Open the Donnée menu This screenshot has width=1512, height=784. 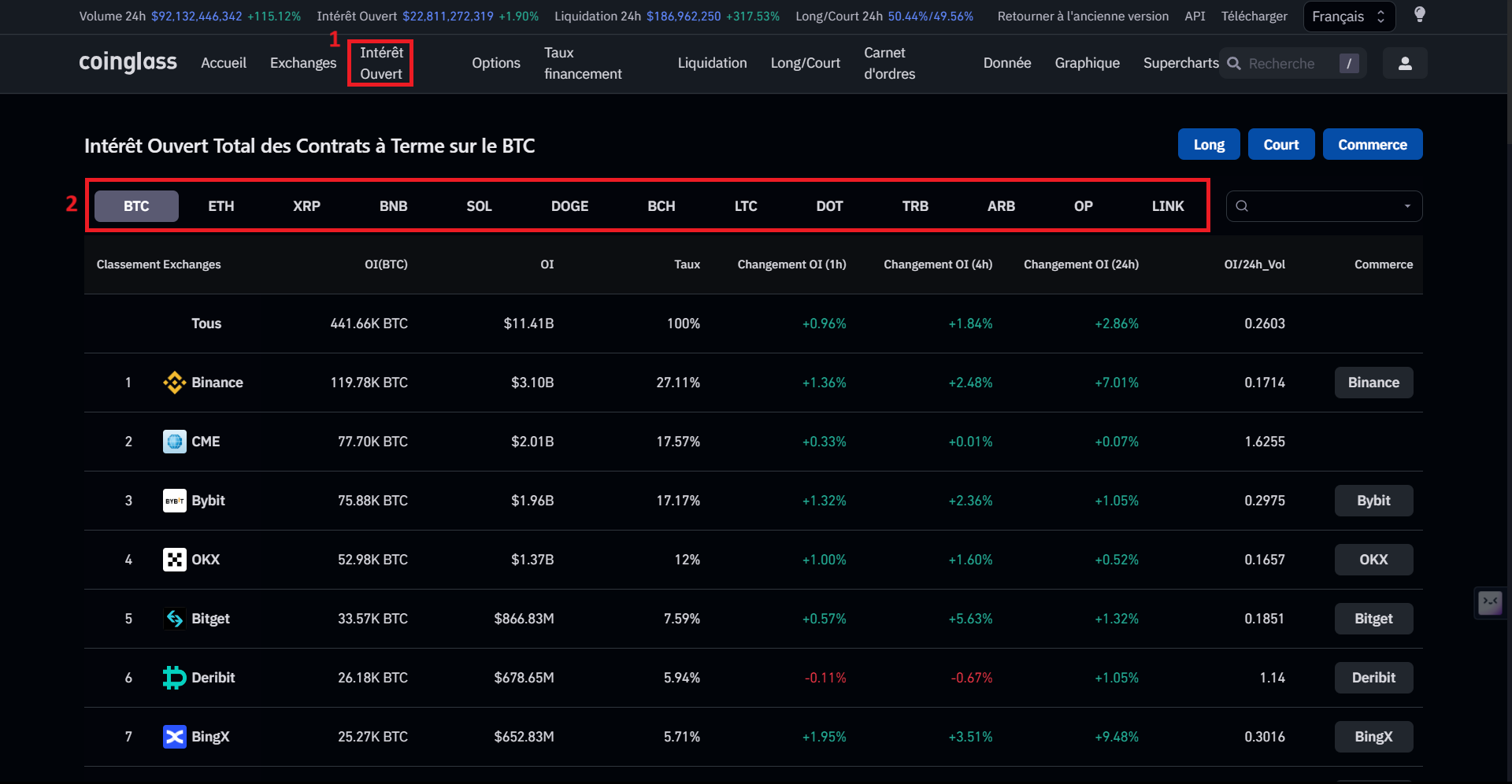coord(1007,63)
